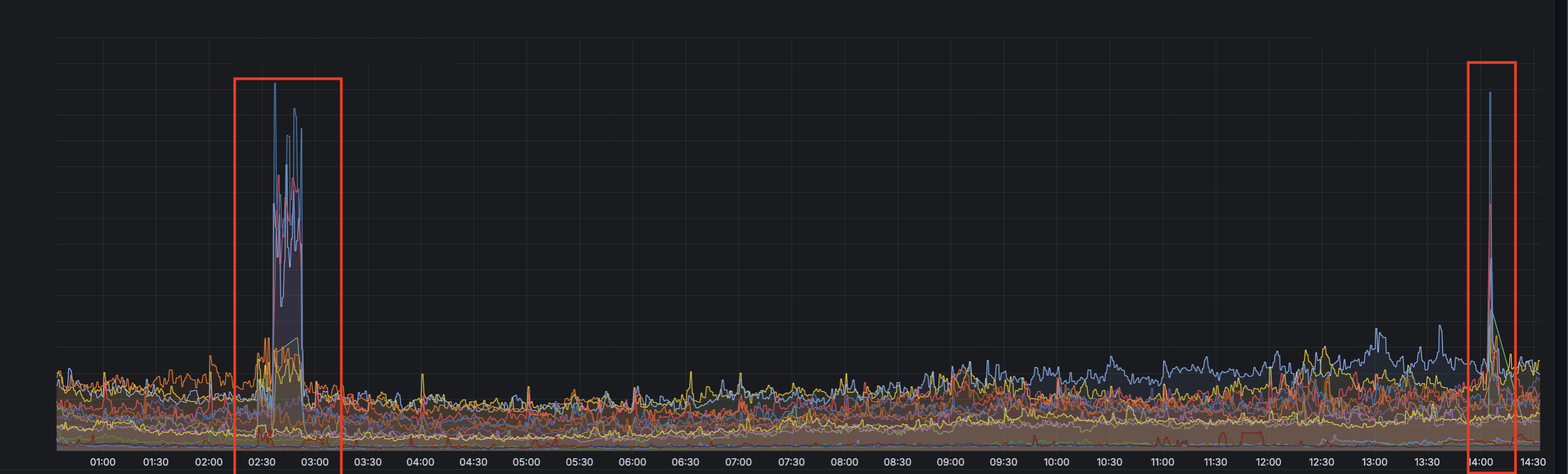Click the 05:00 time axis label
The width and height of the screenshot is (1568, 474).
click(x=527, y=462)
